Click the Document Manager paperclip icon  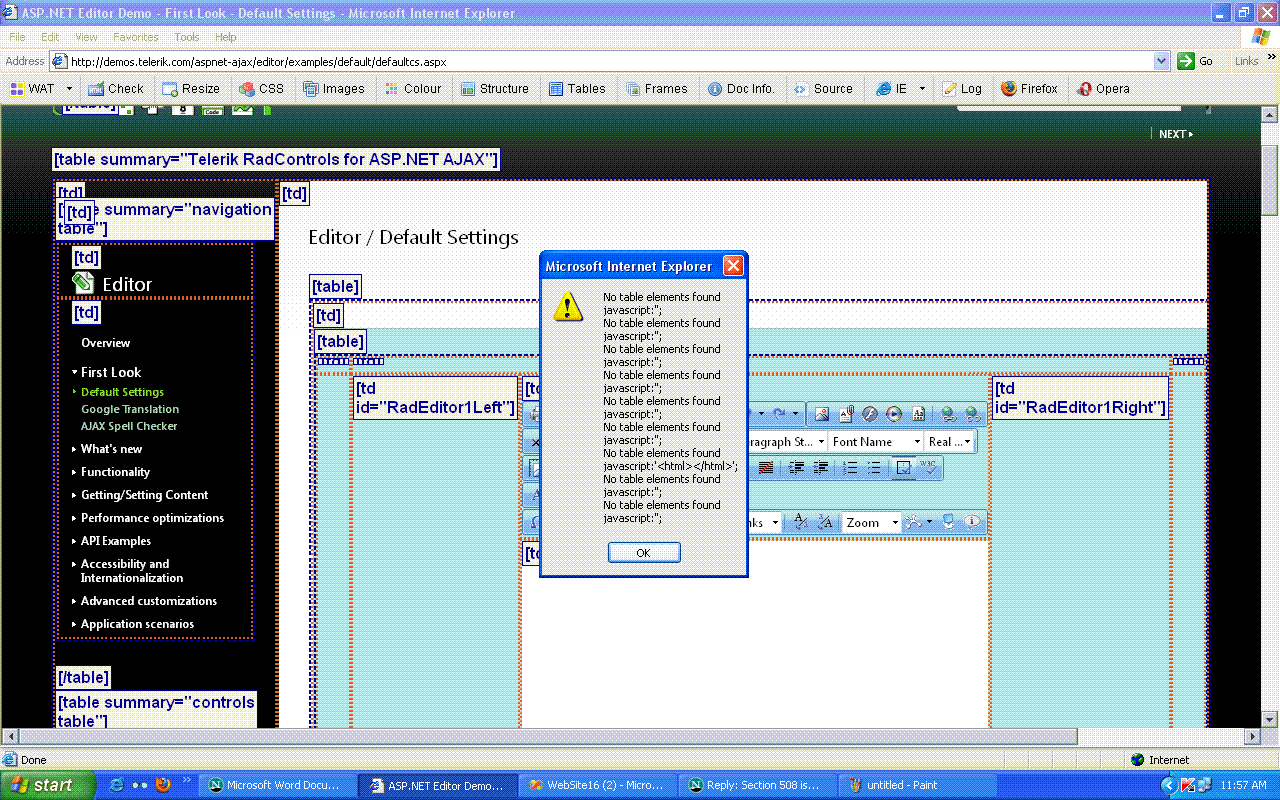pos(846,414)
